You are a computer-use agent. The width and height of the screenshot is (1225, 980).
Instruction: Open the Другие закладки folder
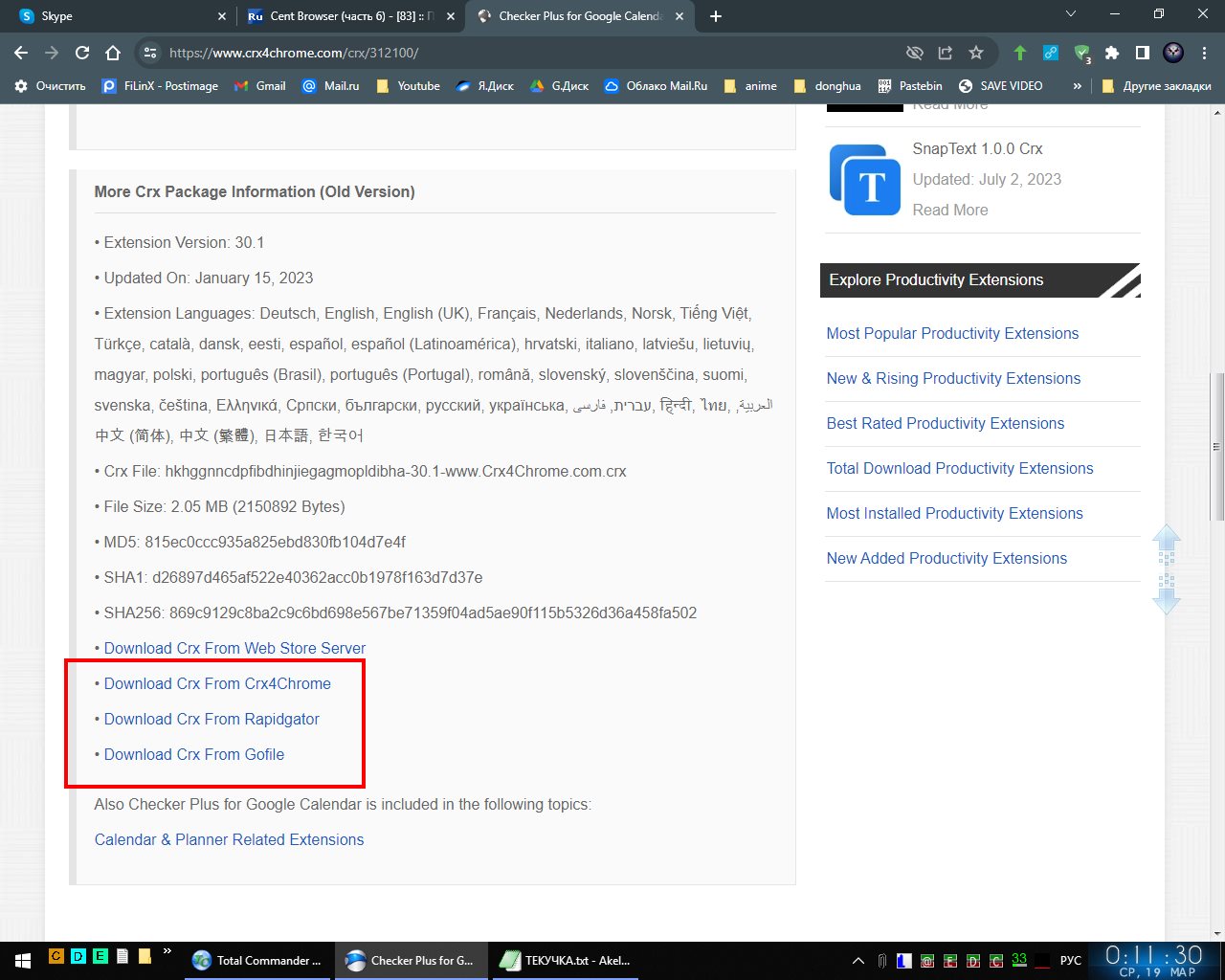click(1156, 86)
